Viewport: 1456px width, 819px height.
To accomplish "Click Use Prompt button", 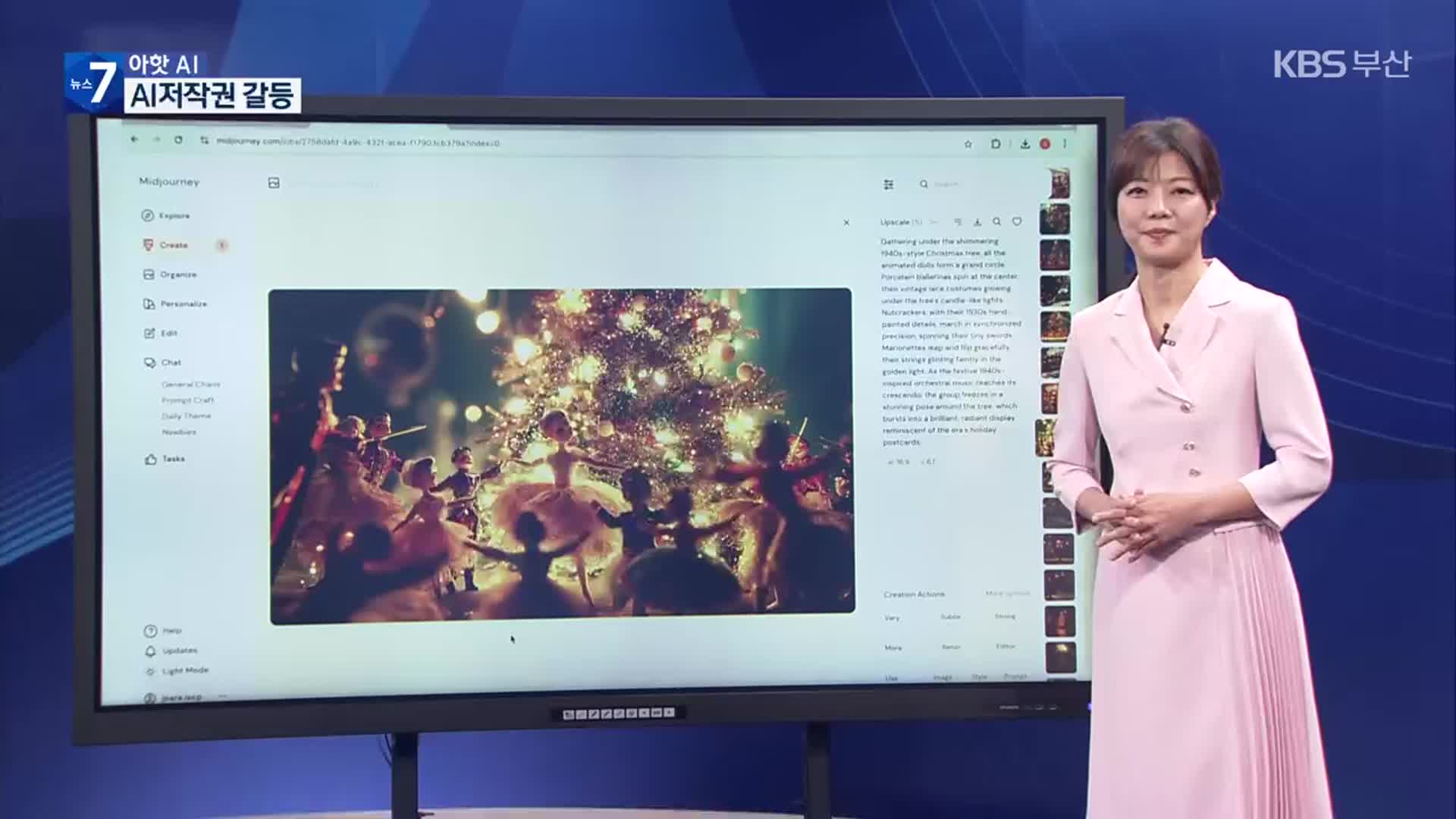I will (1015, 676).
